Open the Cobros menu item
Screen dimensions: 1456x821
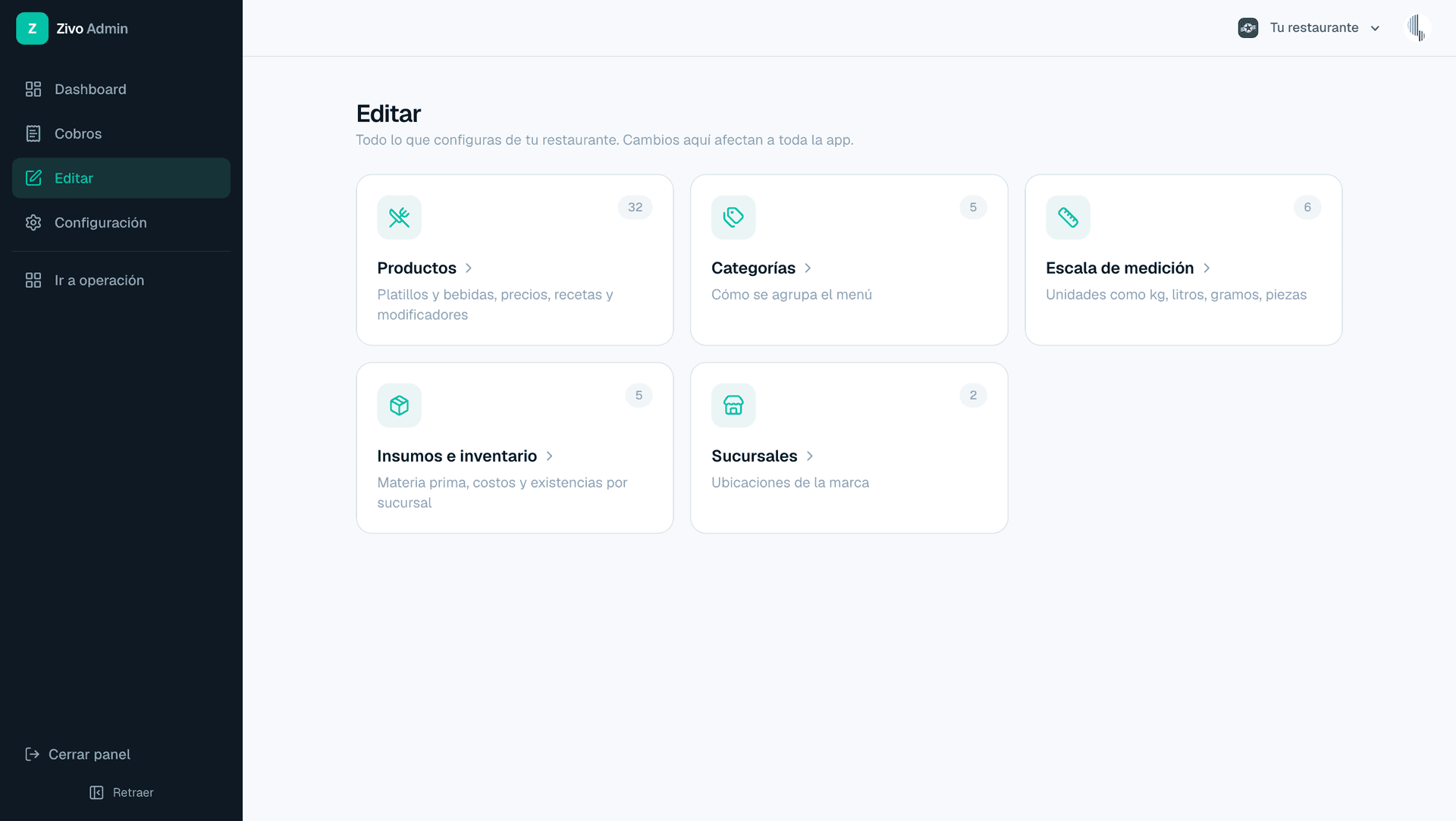click(121, 133)
